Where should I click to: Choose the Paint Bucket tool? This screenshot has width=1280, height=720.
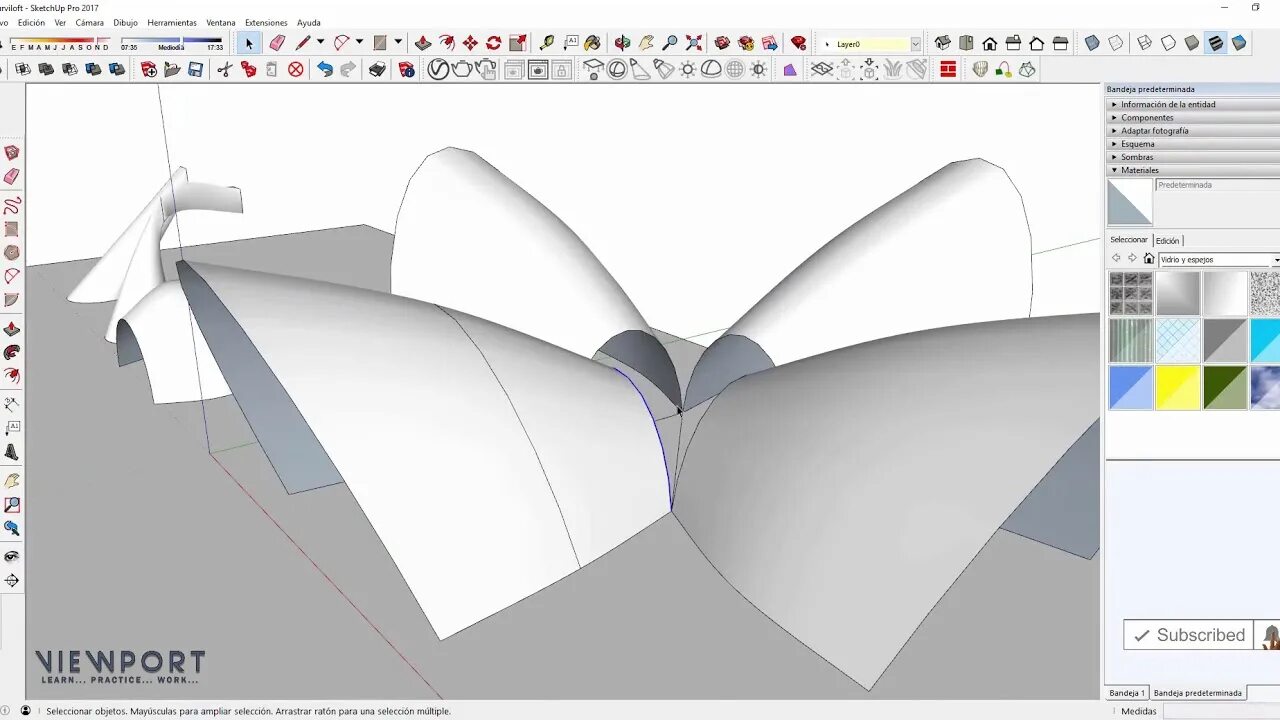point(593,43)
